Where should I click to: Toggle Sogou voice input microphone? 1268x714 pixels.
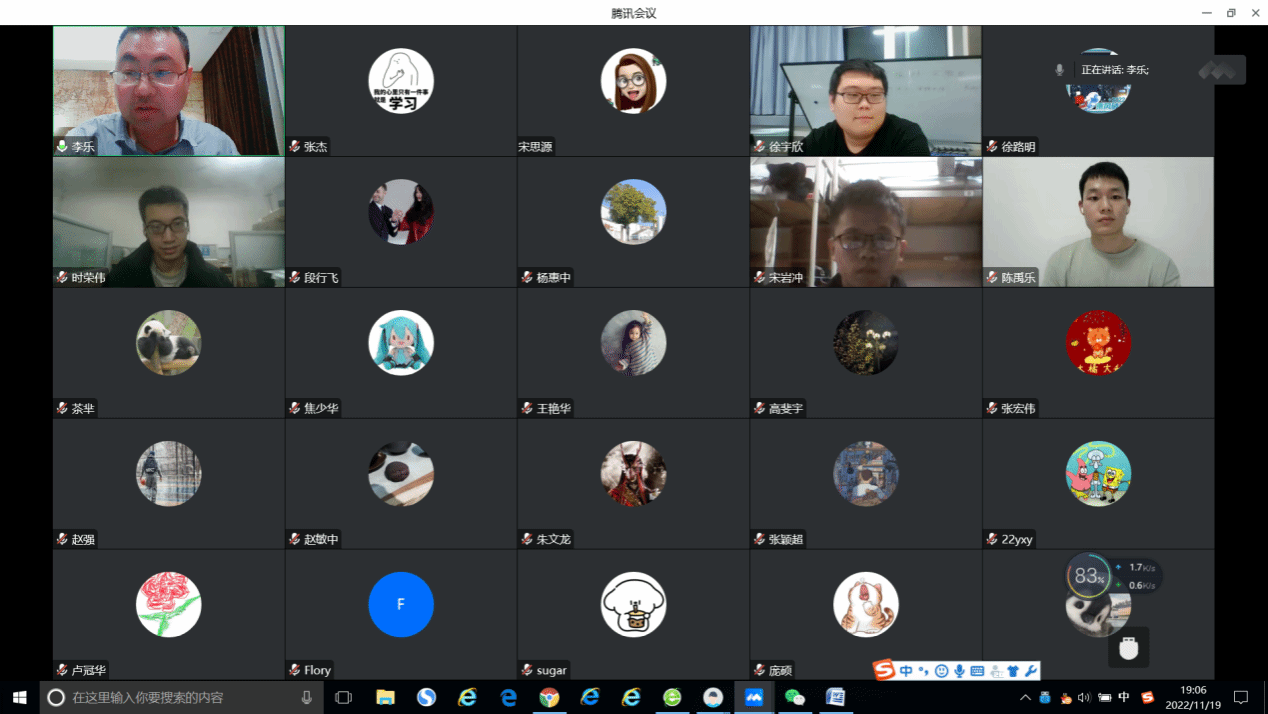pyautogui.click(x=959, y=671)
